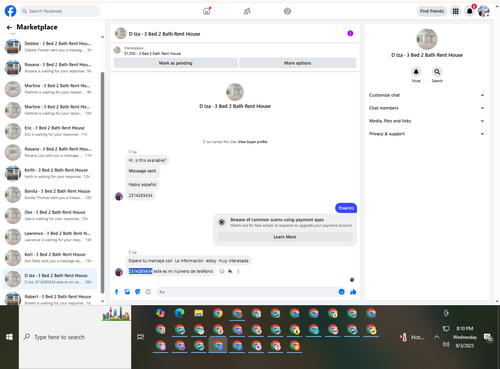The height and width of the screenshot is (369, 500).
Task: React to the phone number message
Action: point(222,271)
